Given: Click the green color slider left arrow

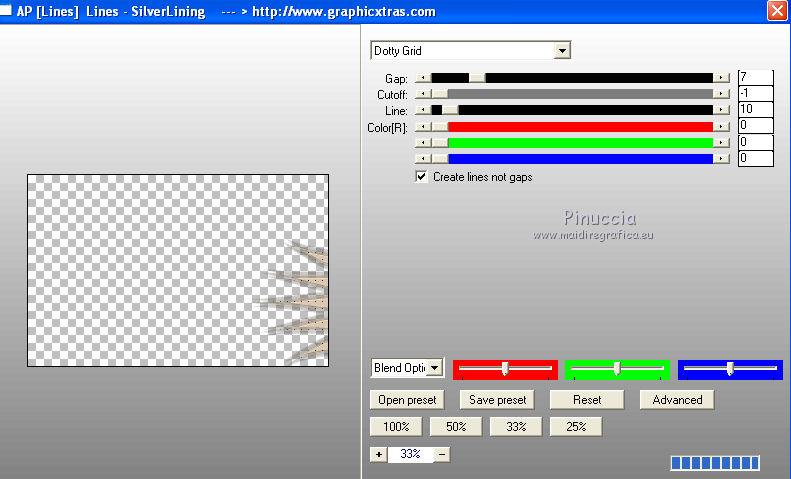Looking at the screenshot, I should (x=423, y=143).
